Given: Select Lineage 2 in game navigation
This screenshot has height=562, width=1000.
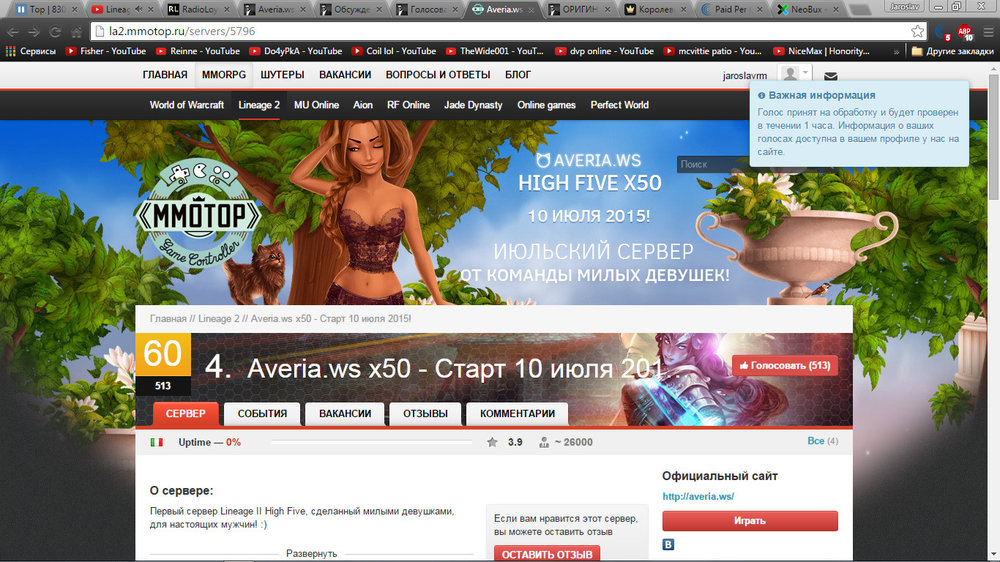Looking at the screenshot, I should click(259, 105).
